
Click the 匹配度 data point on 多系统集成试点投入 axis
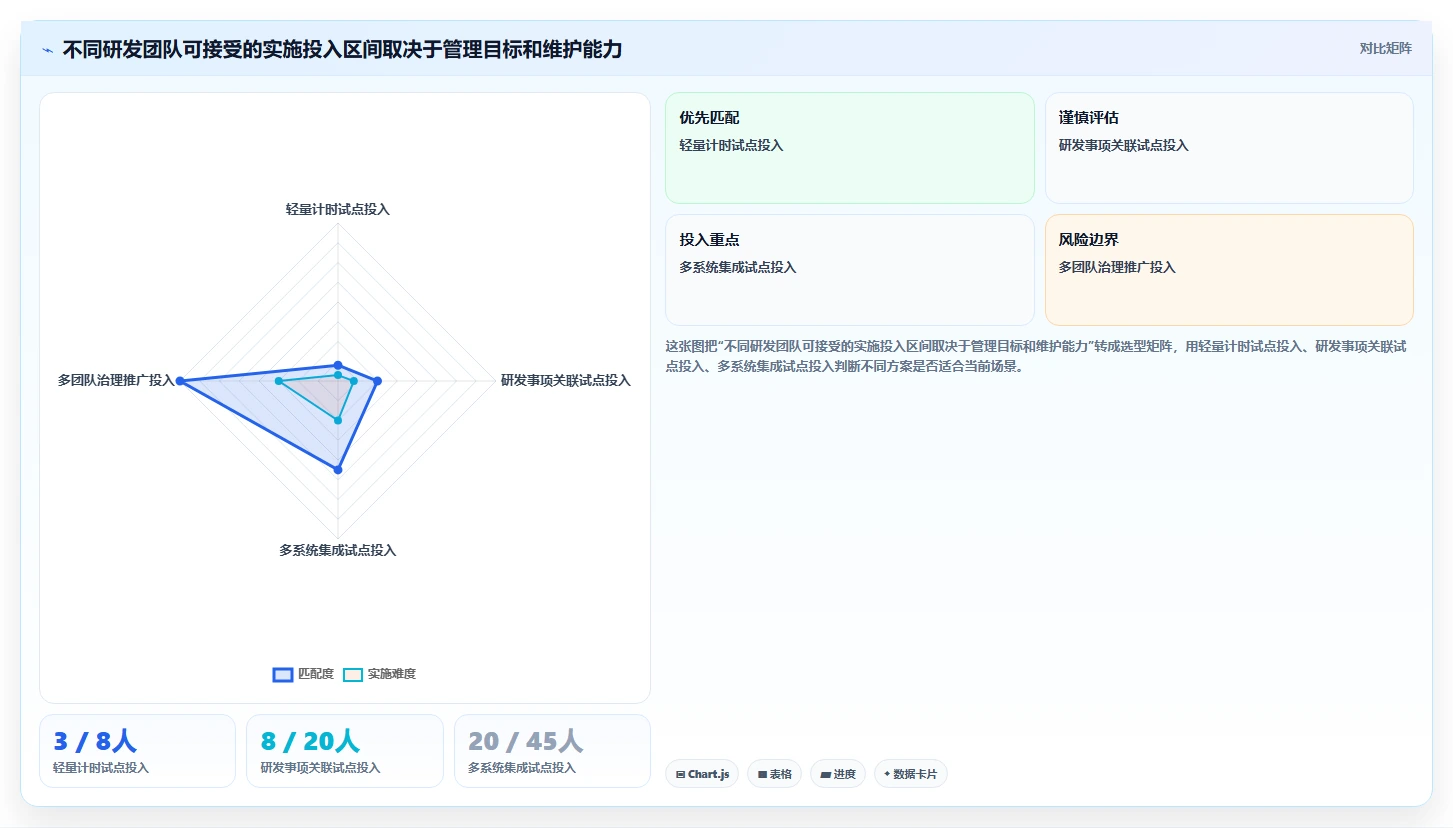(x=338, y=469)
